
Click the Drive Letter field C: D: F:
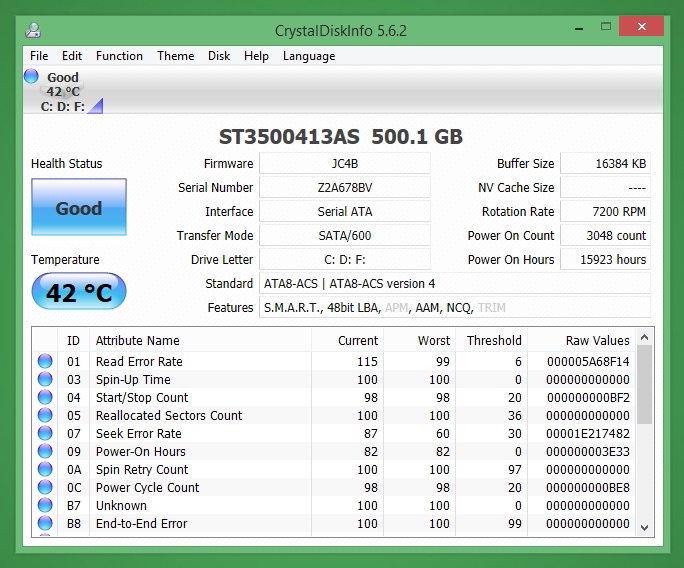pos(345,260)
